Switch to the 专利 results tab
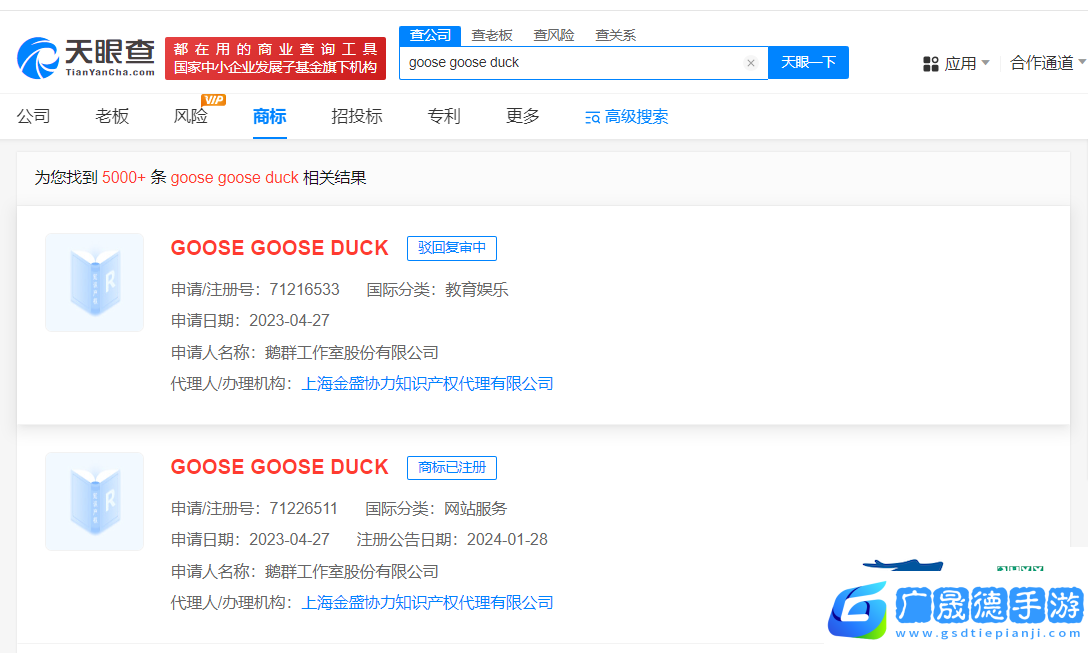Image resolution: width=1088 pixels, height=653 pixels. click(x=444, y=116)
